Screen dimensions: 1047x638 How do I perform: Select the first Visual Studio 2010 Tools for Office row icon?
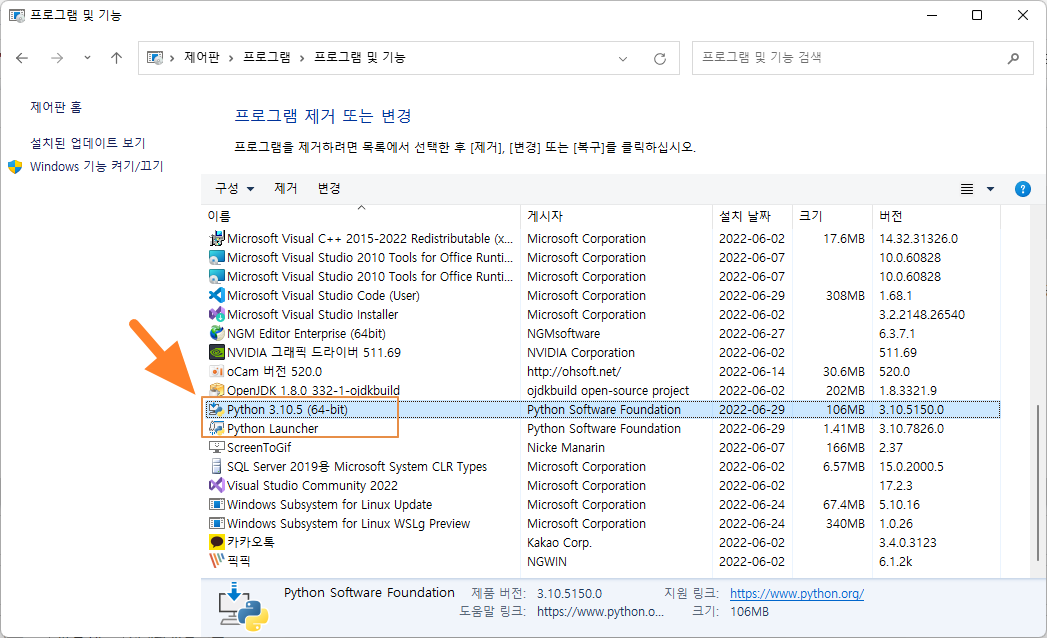[216, 257]
